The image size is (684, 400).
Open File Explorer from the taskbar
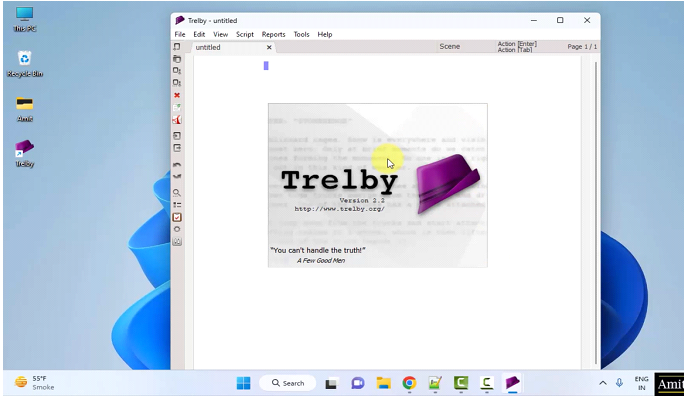tap(383, 383)
